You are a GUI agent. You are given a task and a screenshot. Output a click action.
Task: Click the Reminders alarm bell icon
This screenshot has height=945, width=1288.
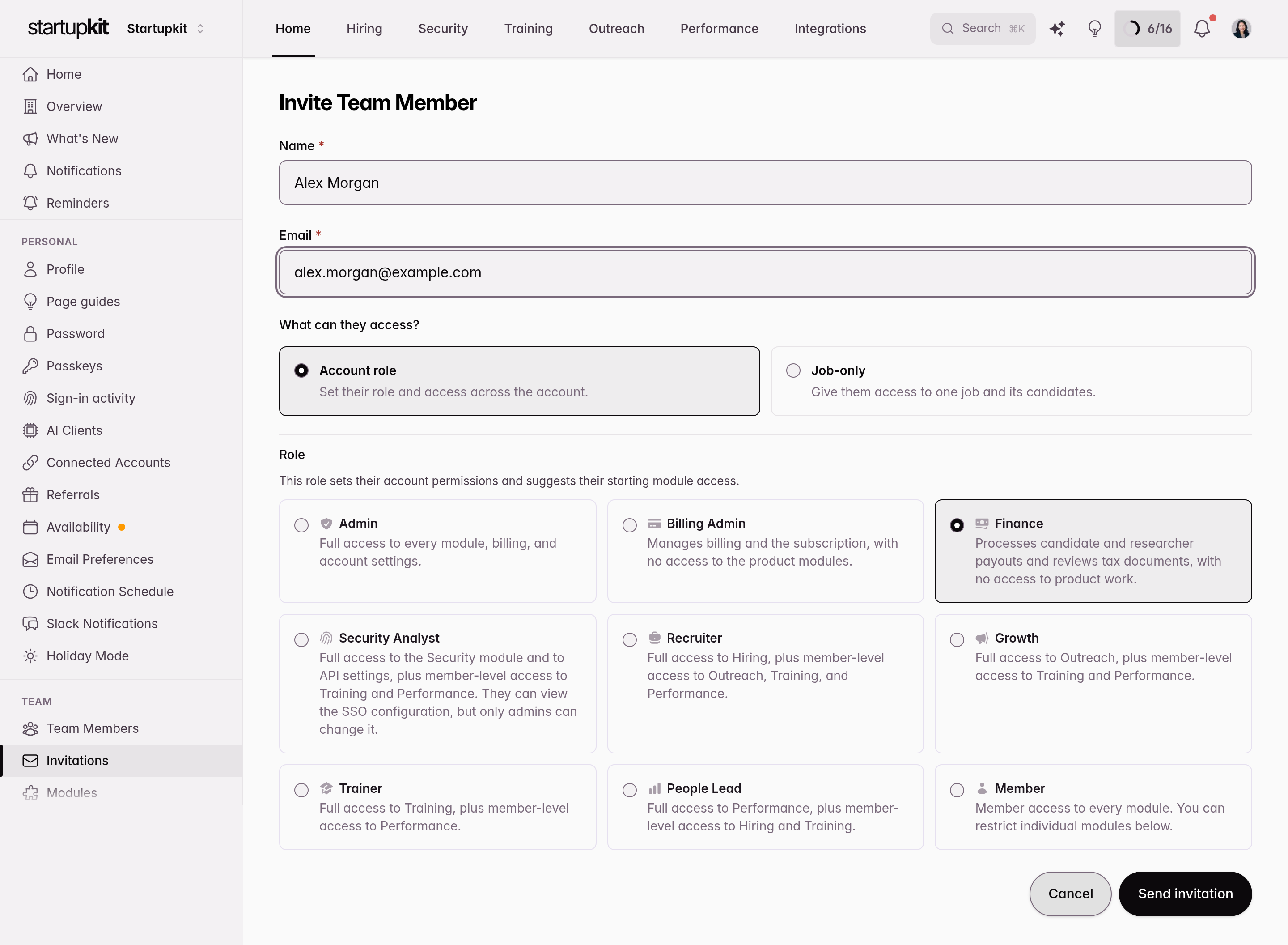click(30, 203)
